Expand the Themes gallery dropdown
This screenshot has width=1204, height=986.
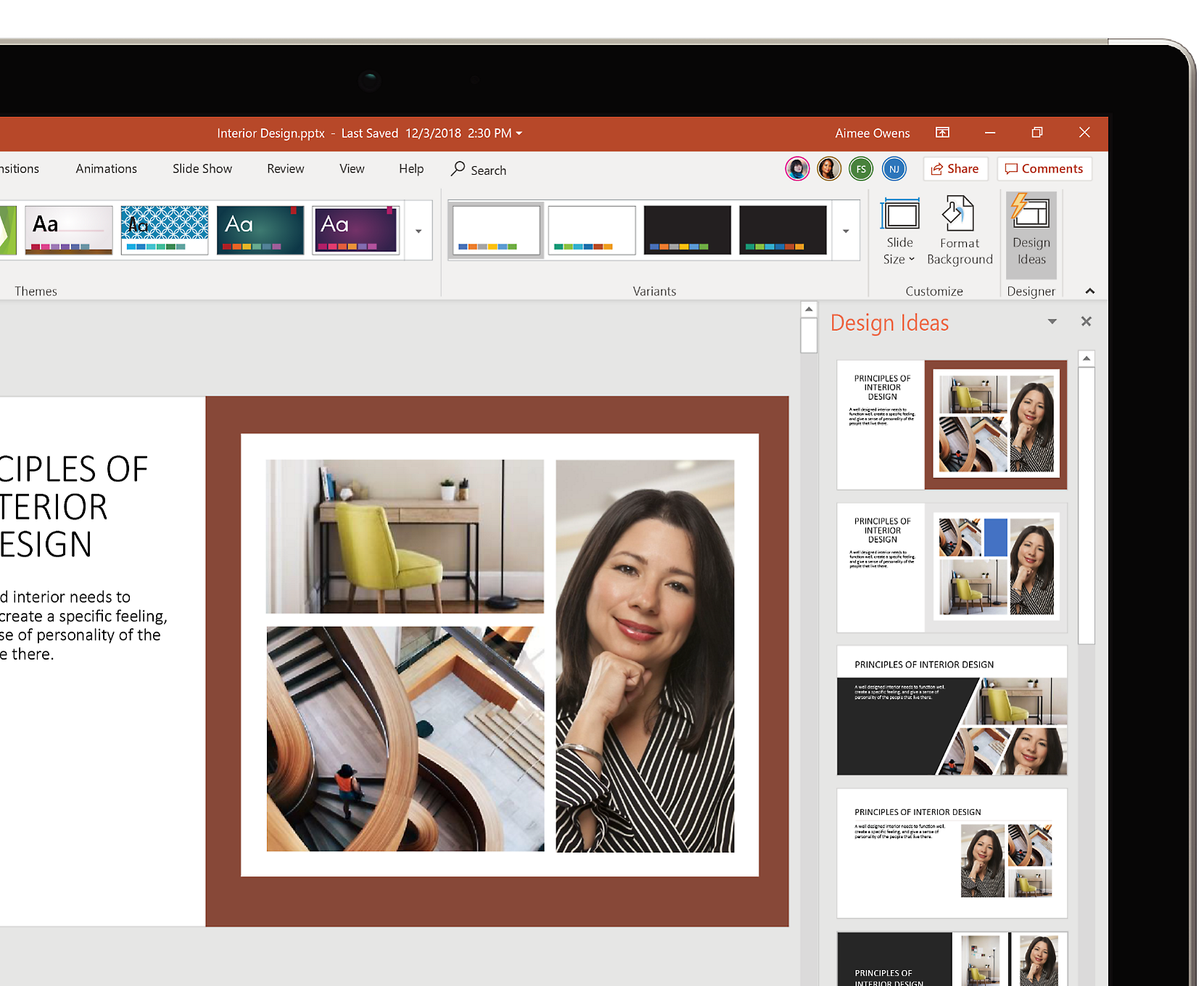(418, 231)
